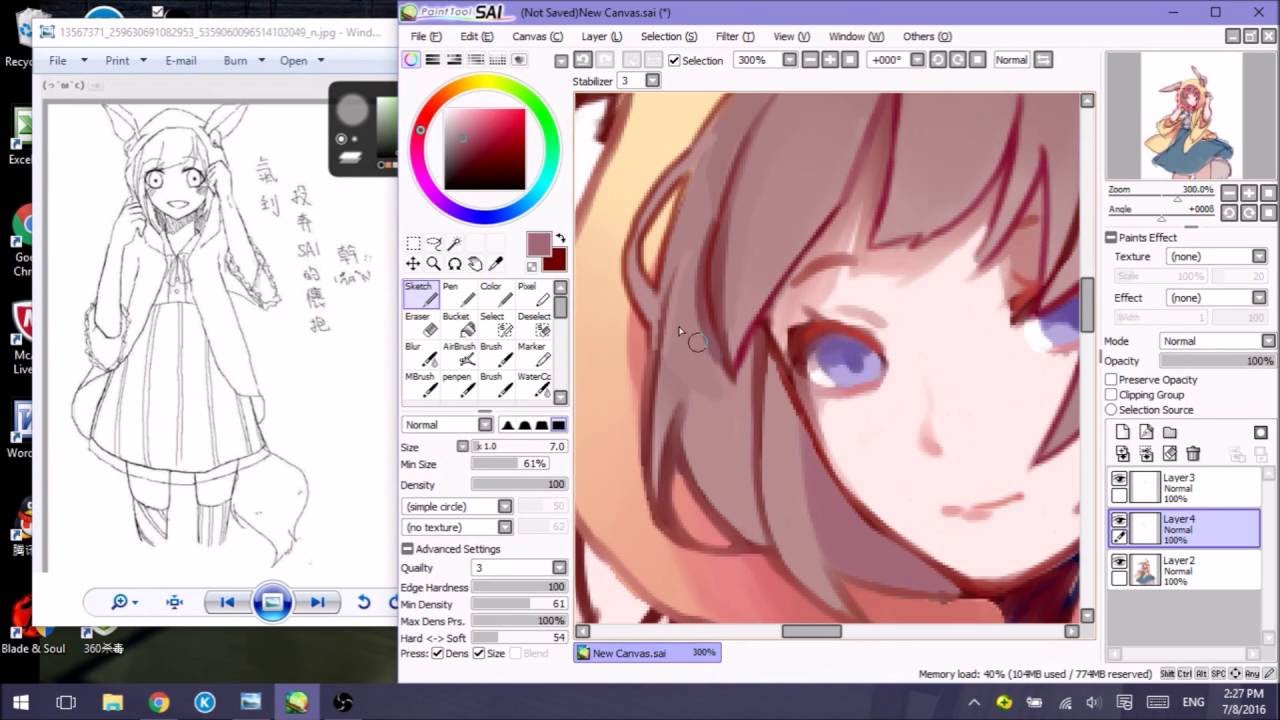Select Layer2 thumbnail in layer list
The image size is (1280, 720).
(x=1145, y=569)
